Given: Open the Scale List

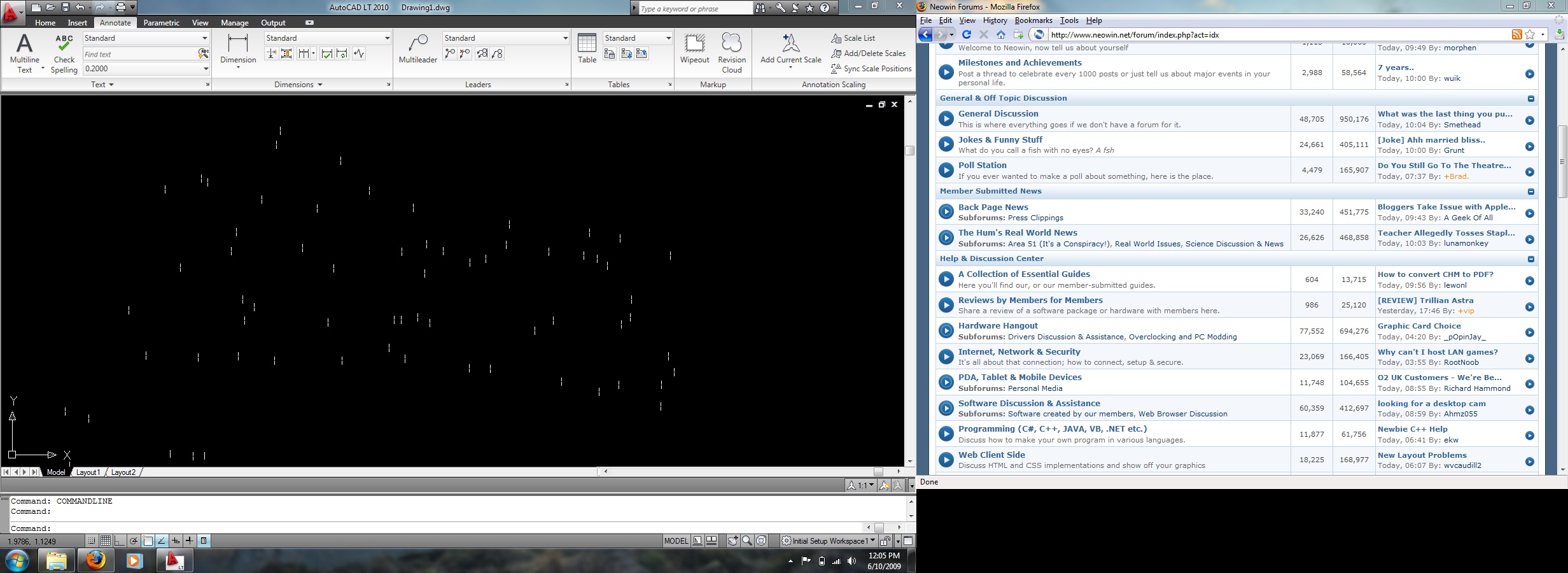Looking at the screenshot, I should tap(853, 38).
